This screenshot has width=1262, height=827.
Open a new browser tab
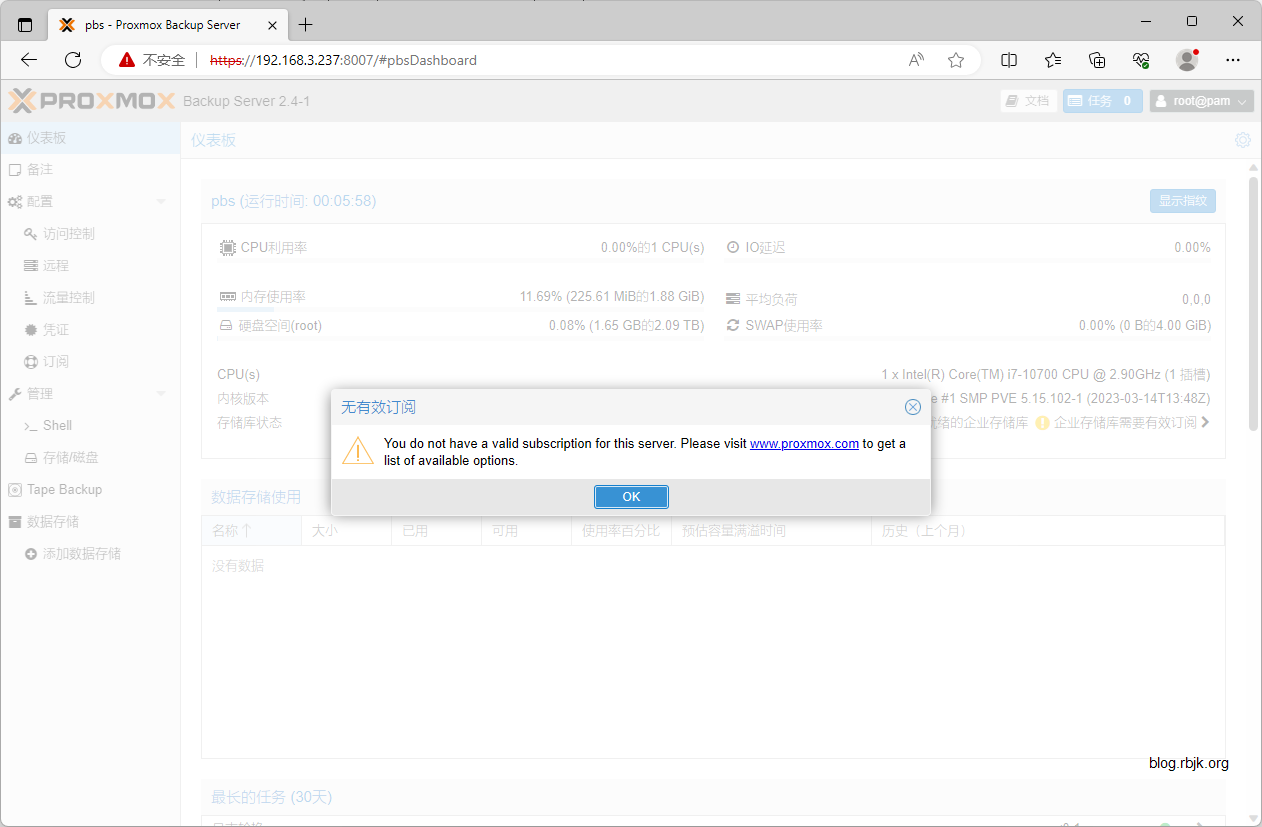pos(306,24)
